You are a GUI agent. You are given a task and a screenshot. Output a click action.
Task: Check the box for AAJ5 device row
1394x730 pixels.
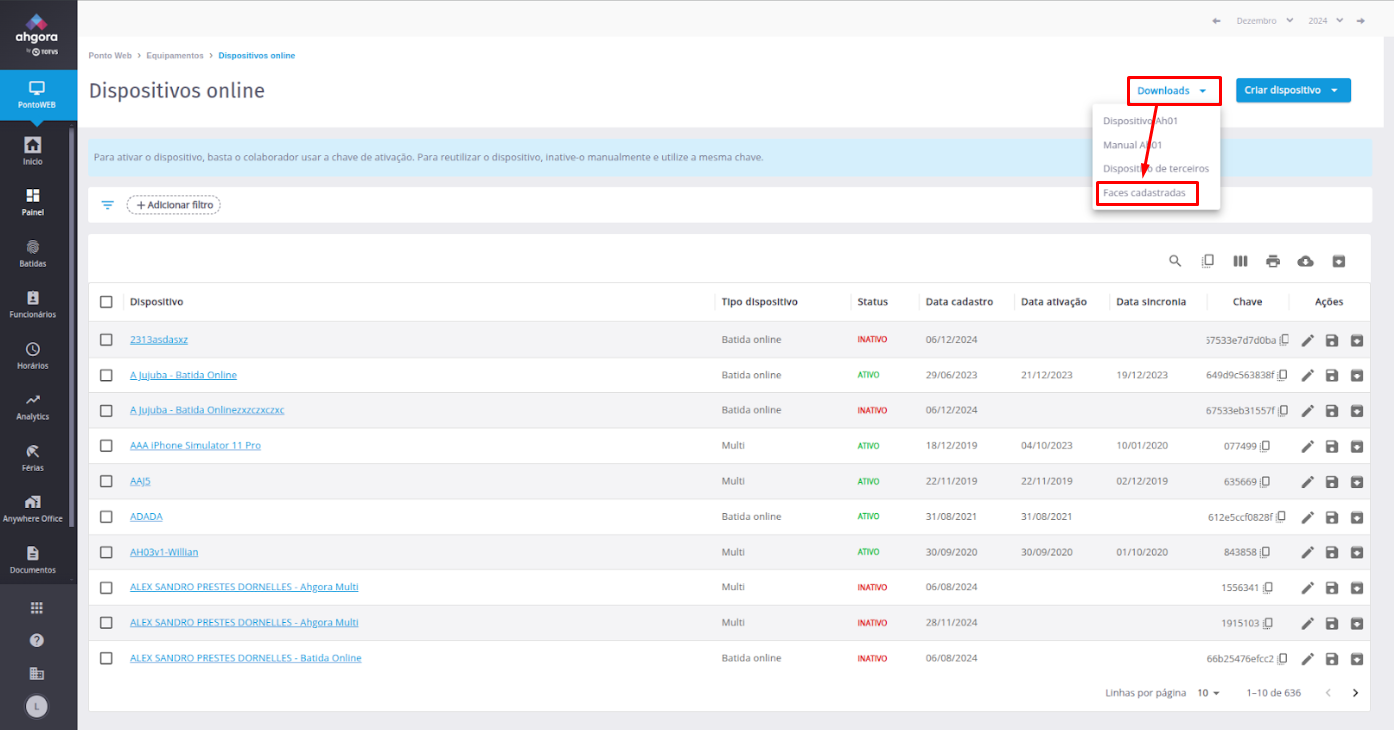[106, 481]
